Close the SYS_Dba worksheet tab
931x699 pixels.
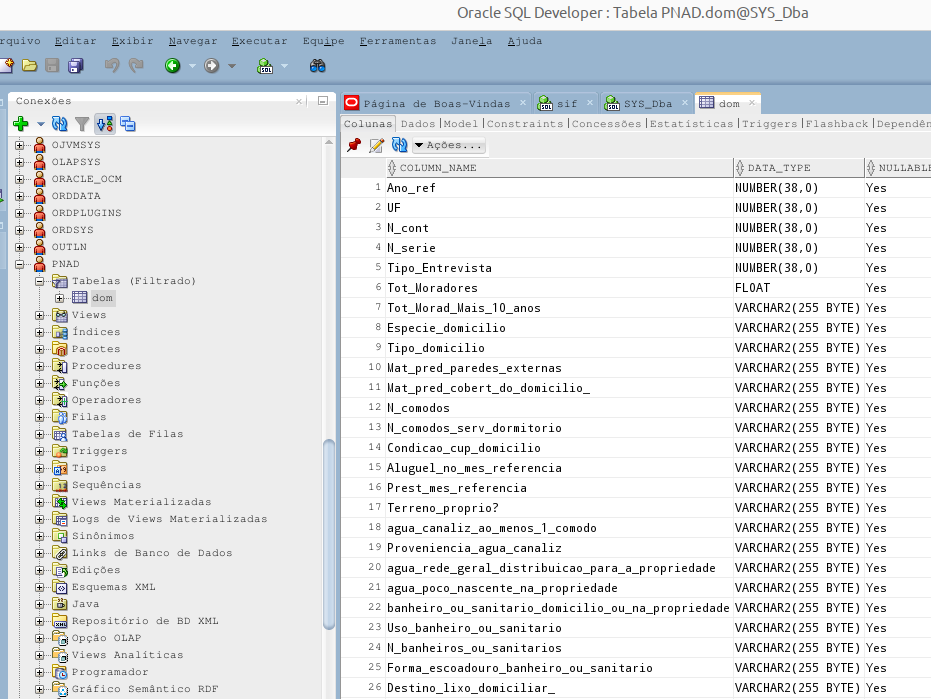685,103
